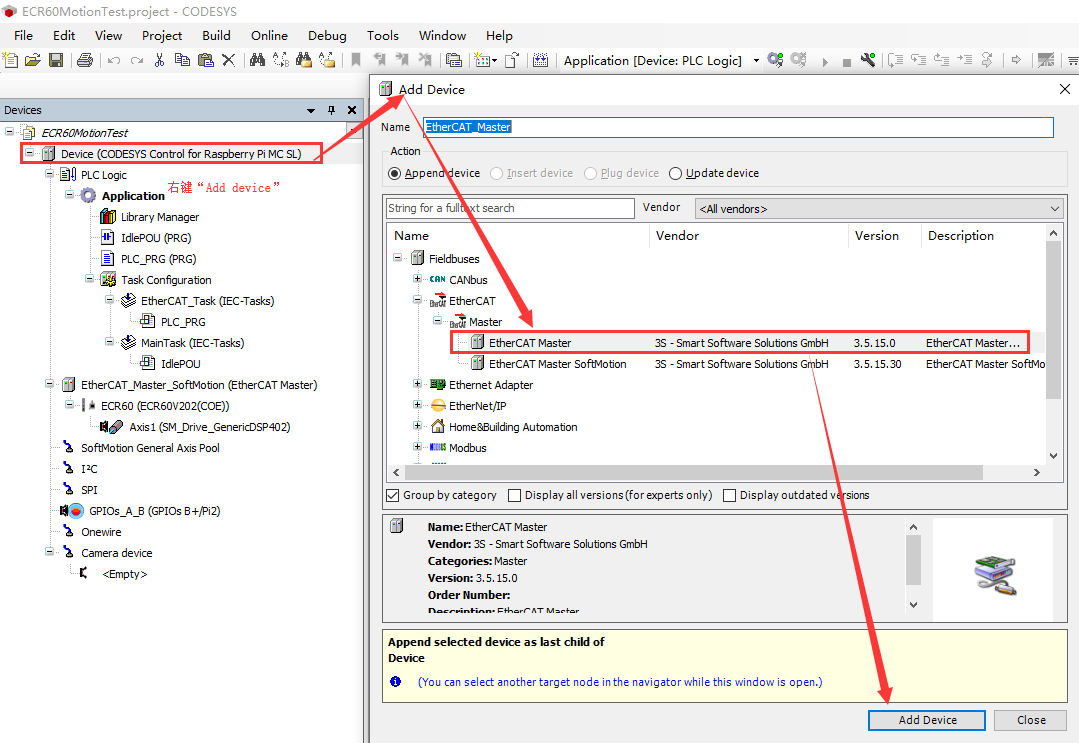
Task: Select Axis1 SM_Drive_GenericDSP402 node
Action: (209, 427)
